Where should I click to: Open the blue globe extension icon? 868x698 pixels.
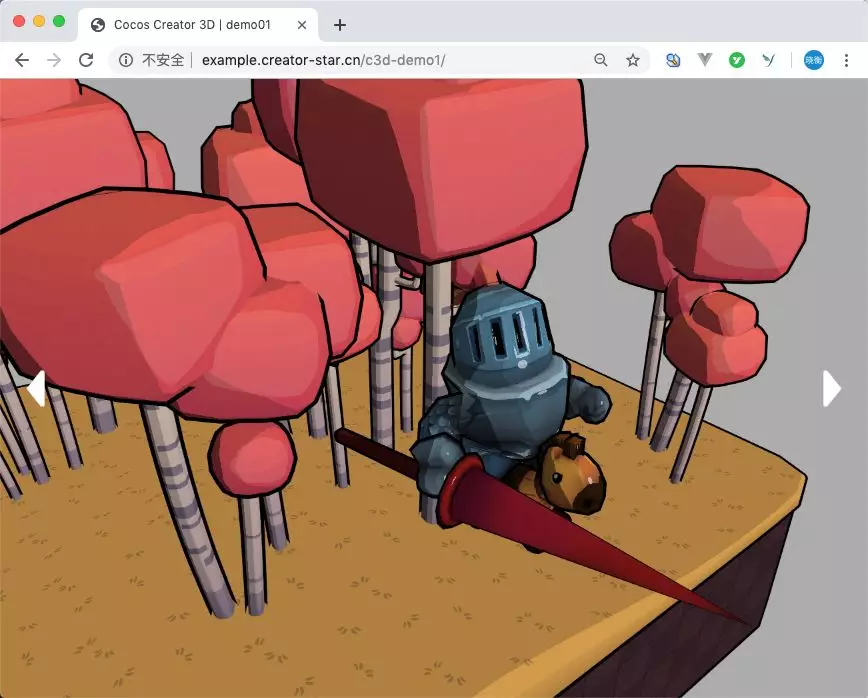click(673, 60)
